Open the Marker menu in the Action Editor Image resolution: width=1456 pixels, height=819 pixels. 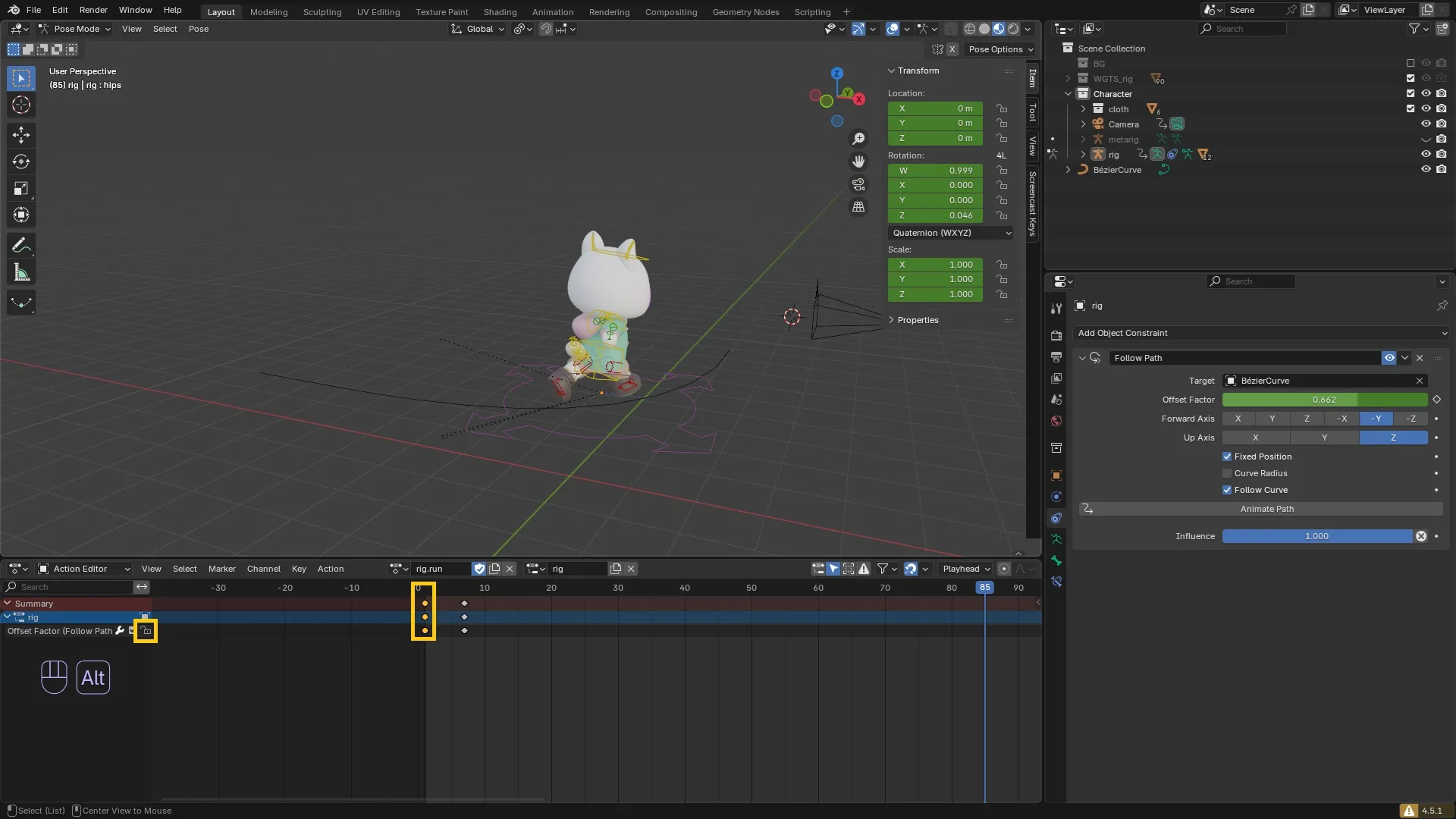coord(221,569)
